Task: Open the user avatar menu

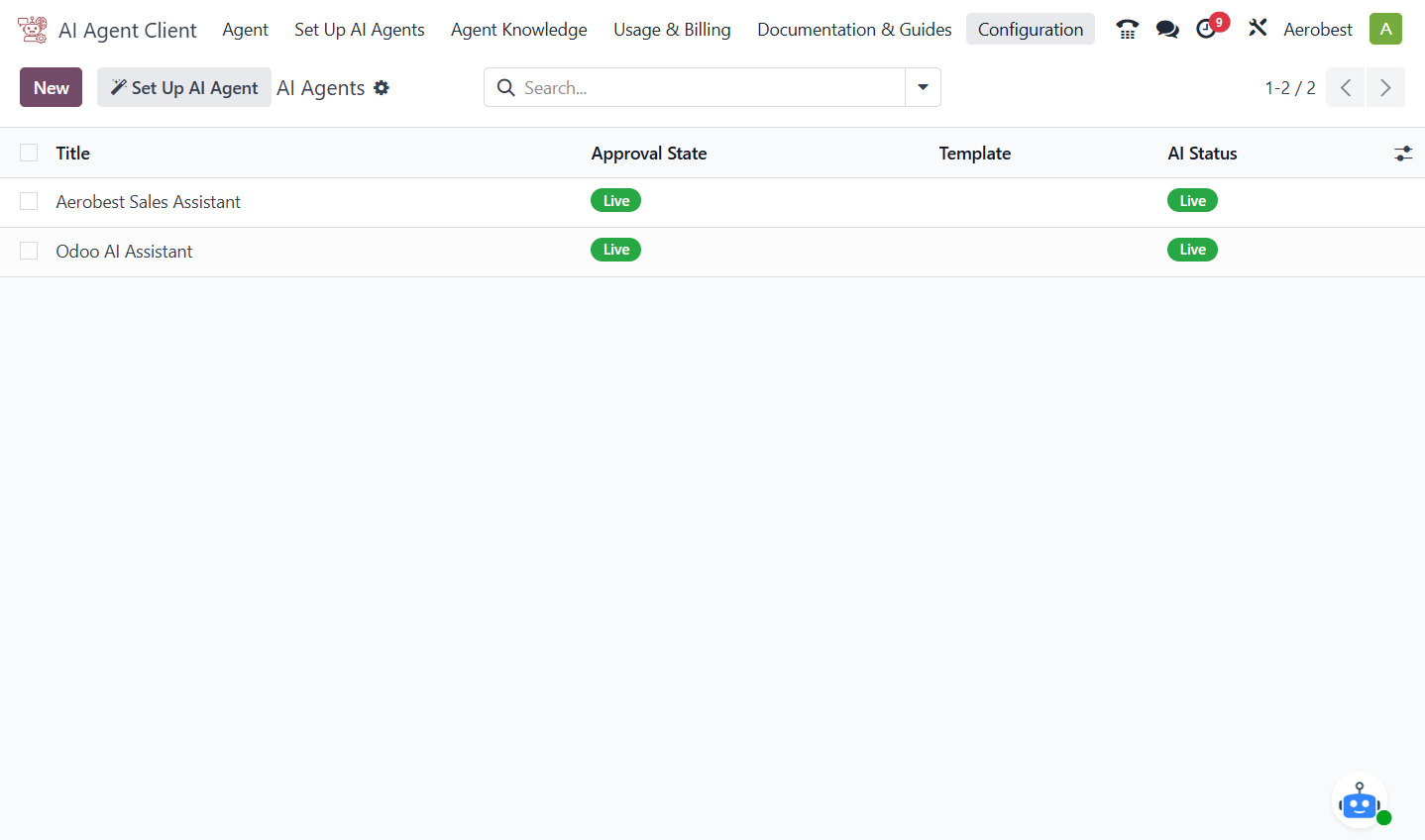Action: (1385, 29)
